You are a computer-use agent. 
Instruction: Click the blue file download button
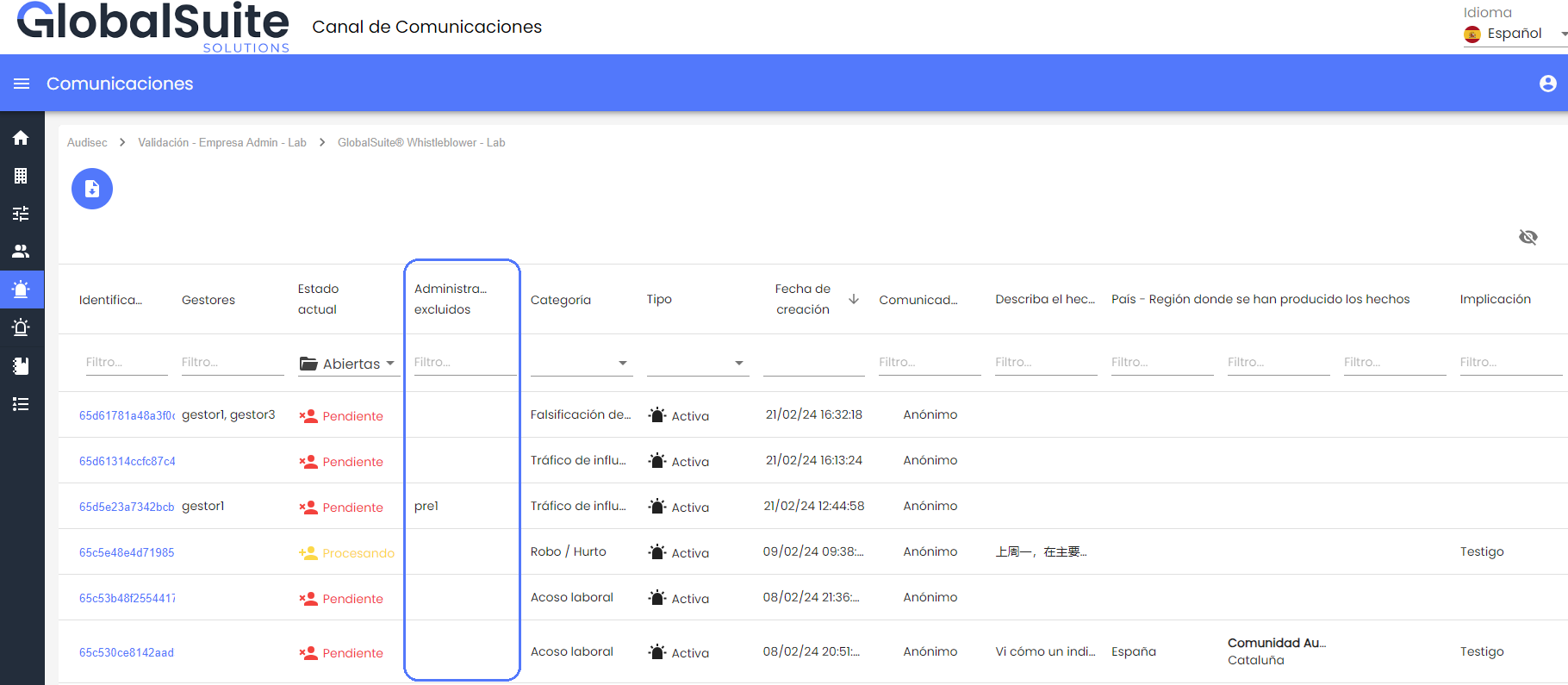92,189
